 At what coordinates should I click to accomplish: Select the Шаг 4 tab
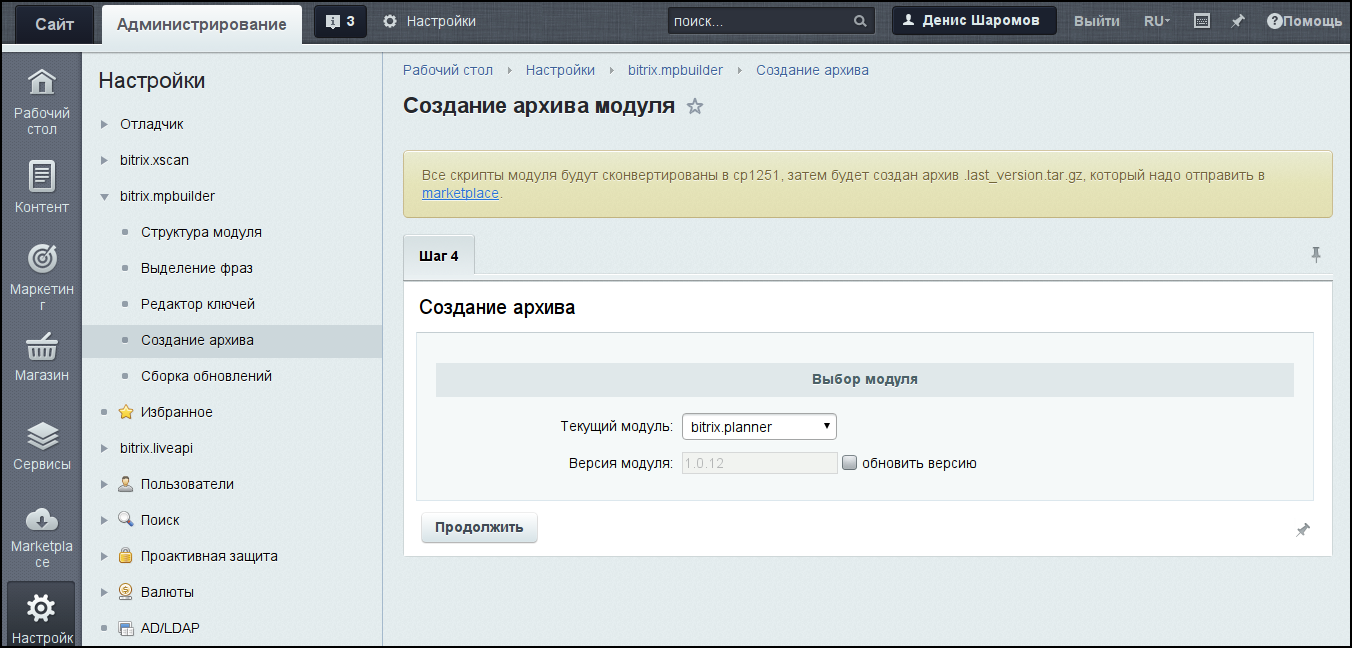[438, 256]
